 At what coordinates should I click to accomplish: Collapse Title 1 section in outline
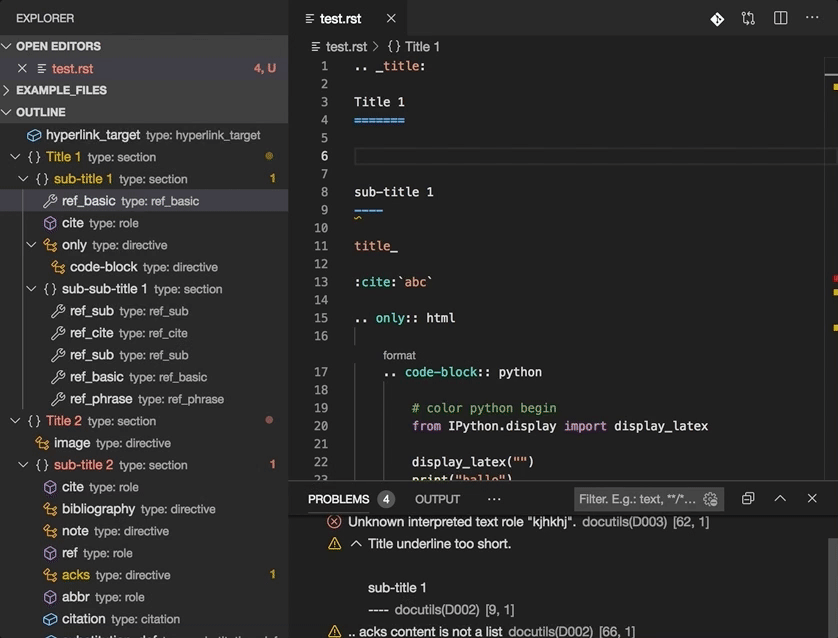[15, 157]
